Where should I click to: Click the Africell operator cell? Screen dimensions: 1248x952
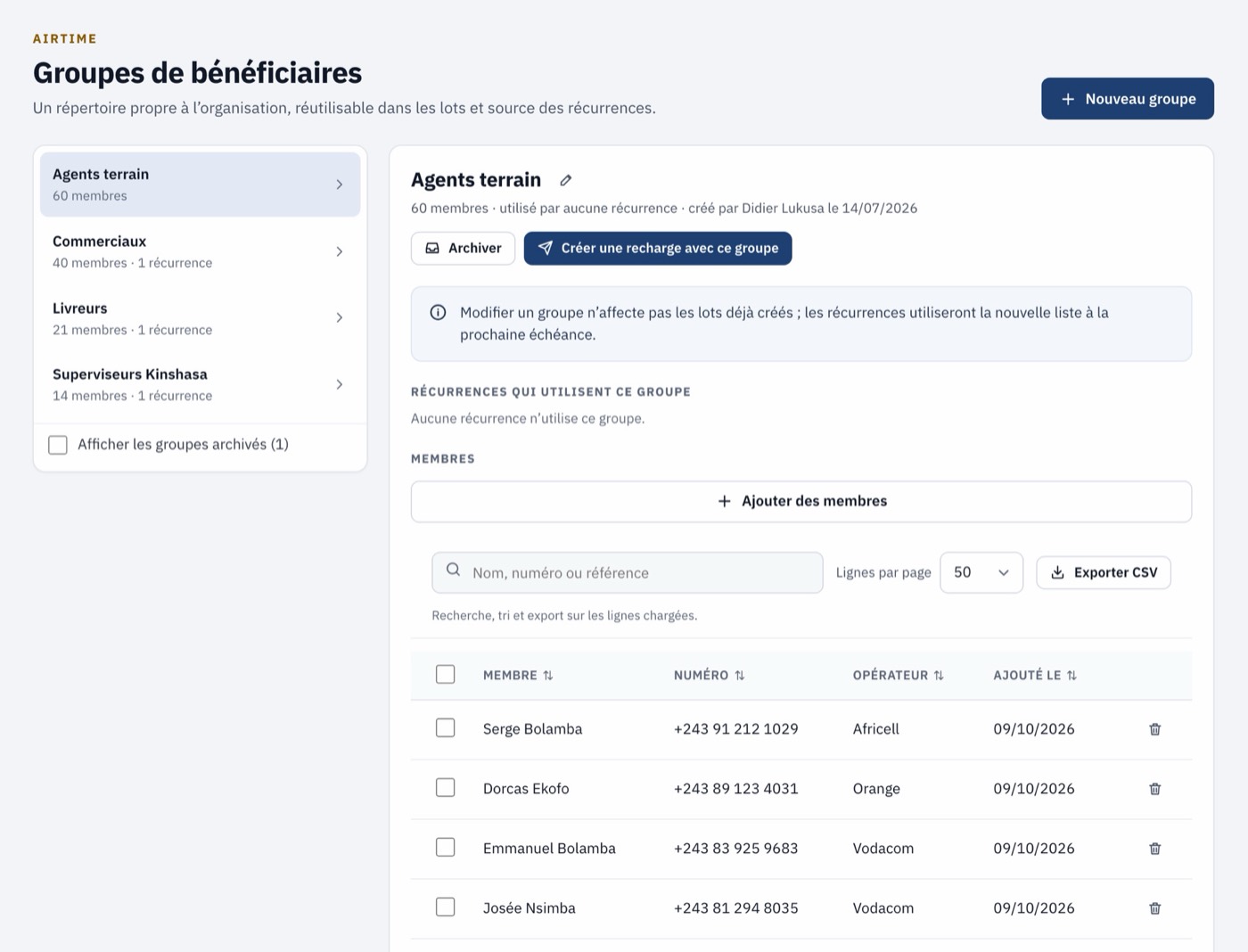(x=876, y=729)
